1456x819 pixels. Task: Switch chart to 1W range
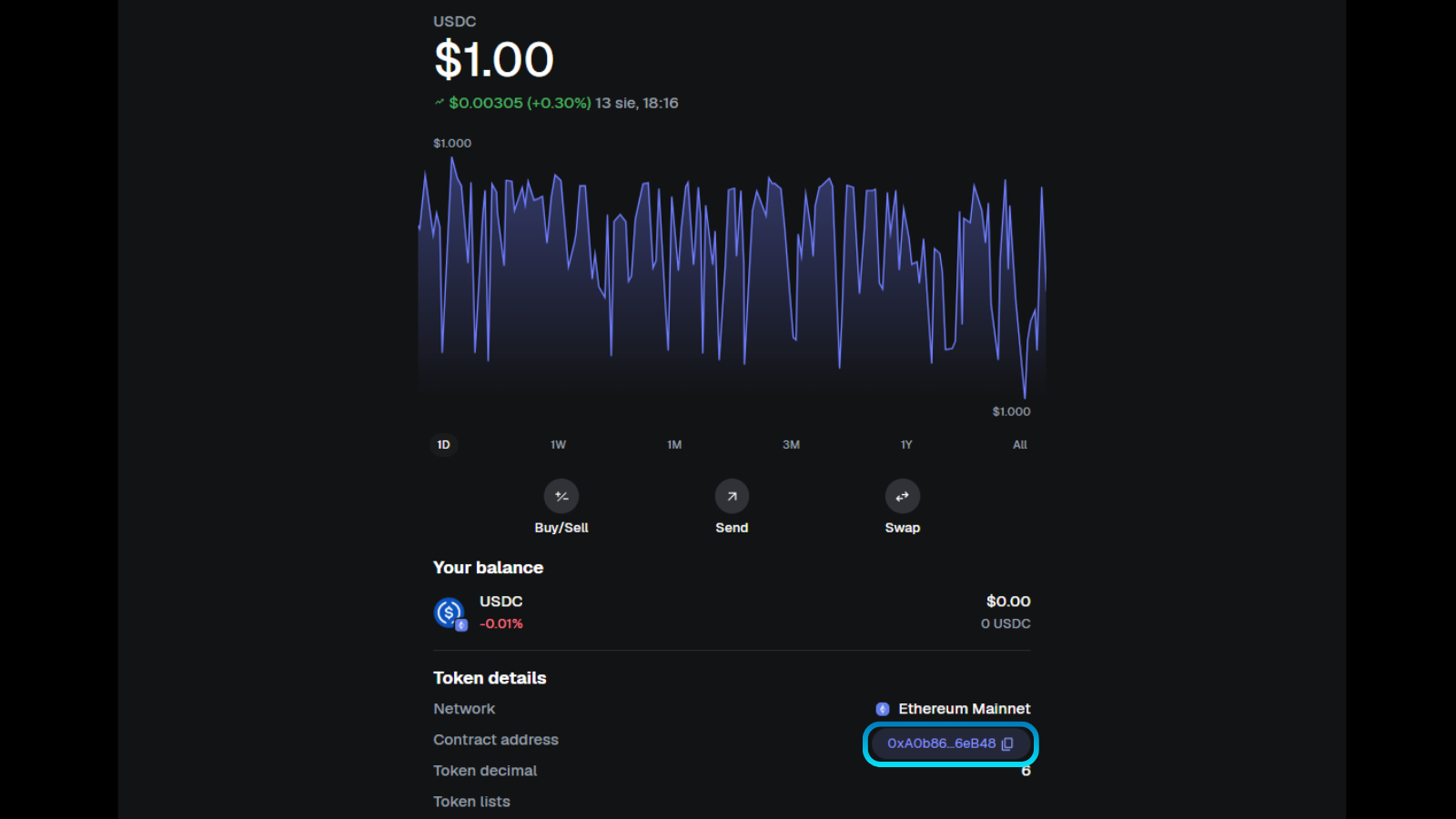point(558,445)
